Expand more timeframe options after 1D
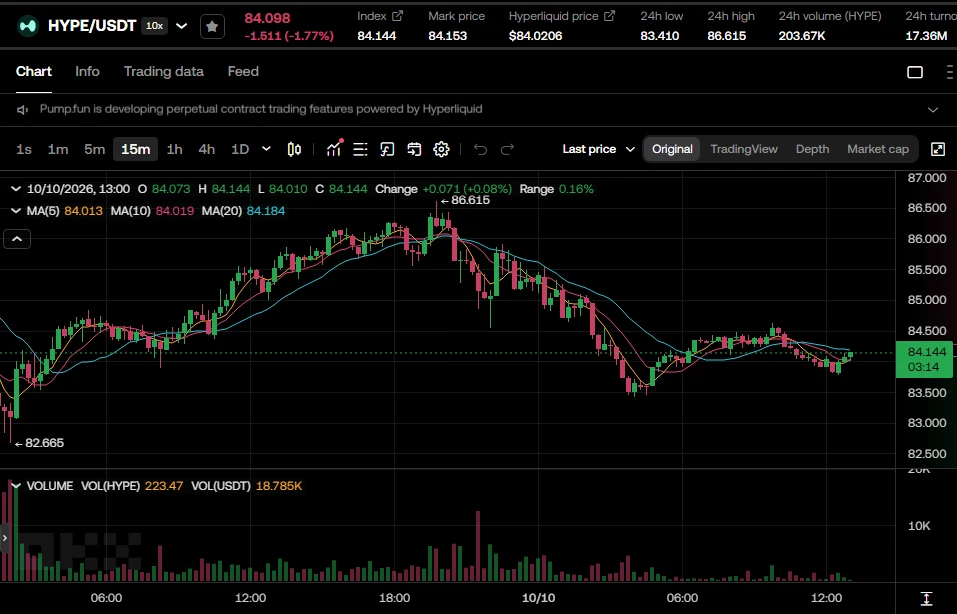This screenshot has height=614, width=957. (x=266, y=149)
